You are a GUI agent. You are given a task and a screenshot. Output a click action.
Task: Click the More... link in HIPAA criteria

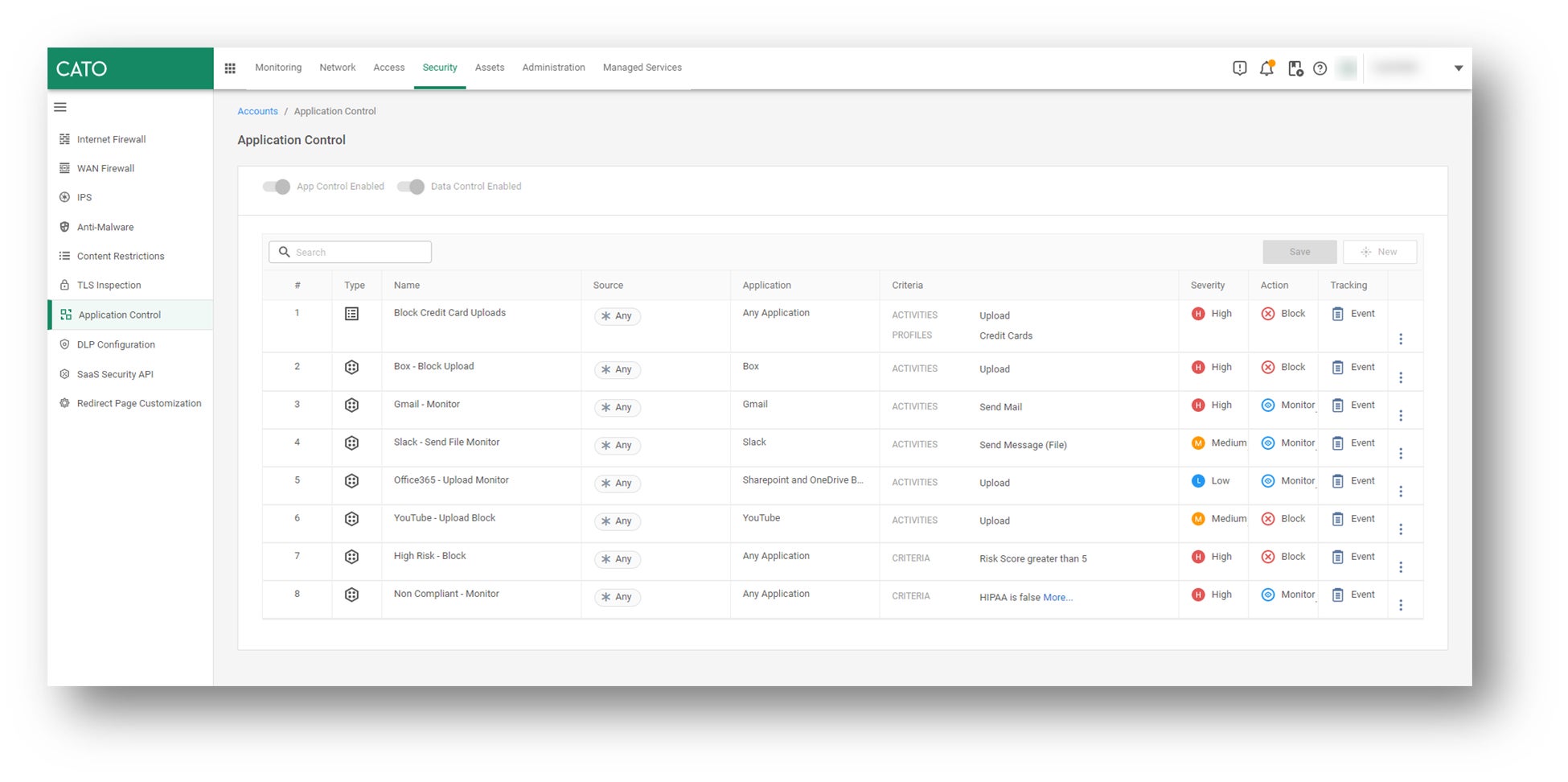click(1058, 597)
